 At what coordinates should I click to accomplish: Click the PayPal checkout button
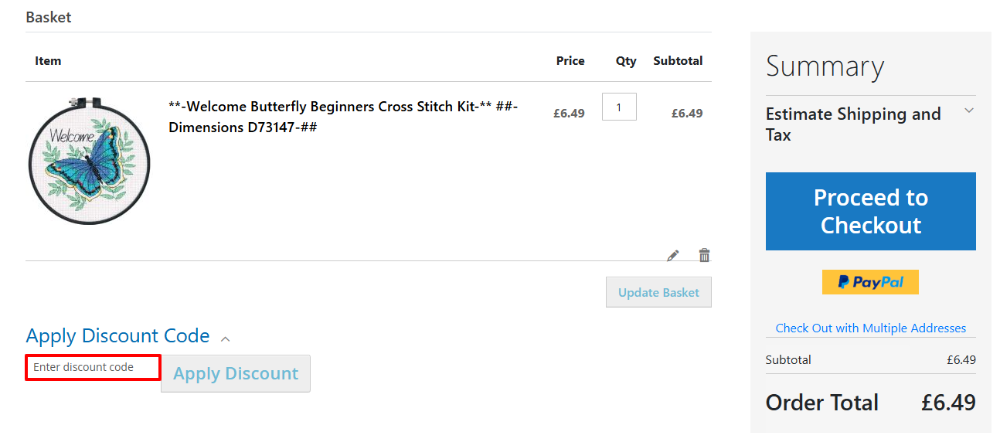pyautogui.click(x=870, y=282)
